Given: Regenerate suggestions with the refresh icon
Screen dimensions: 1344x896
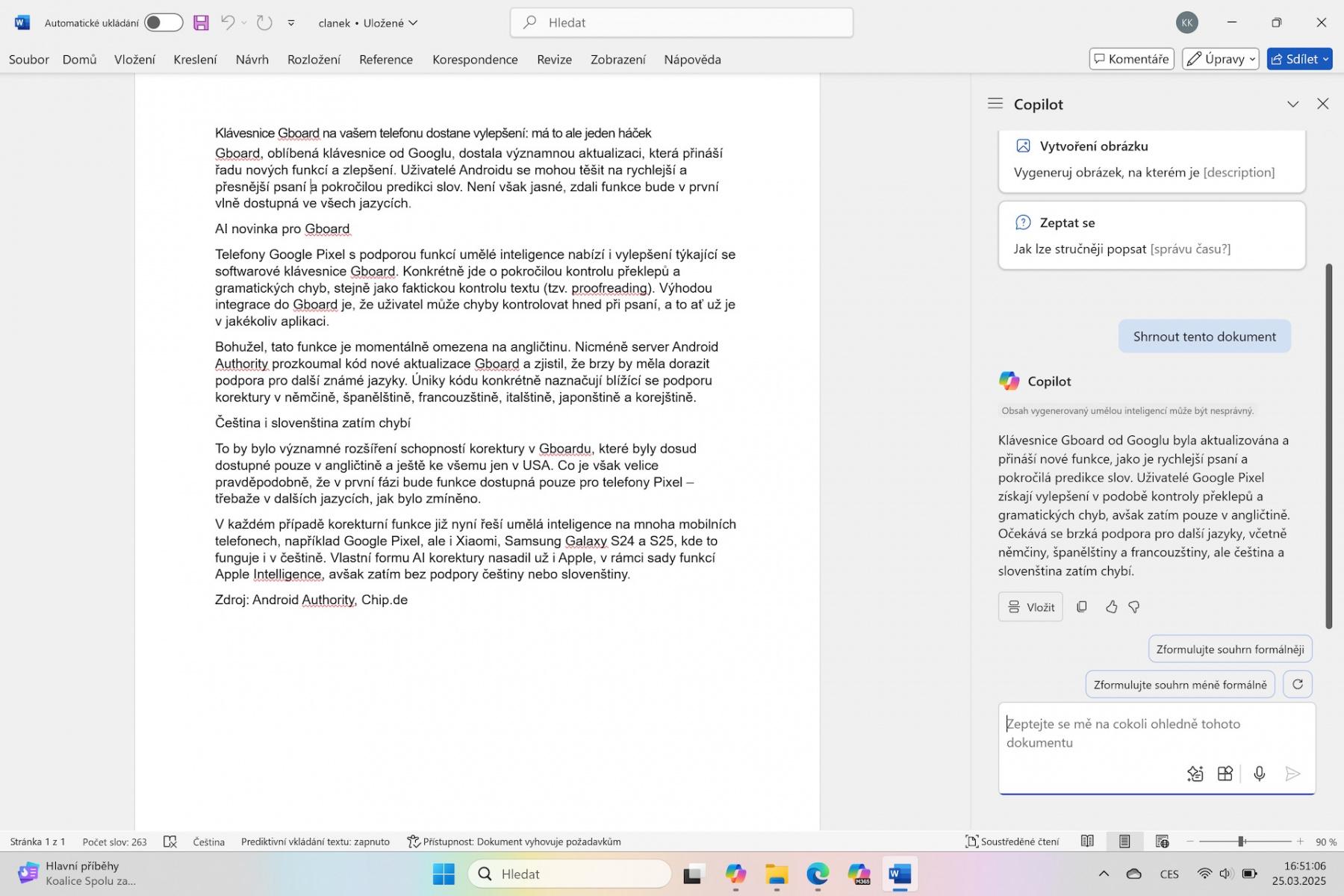Looking at the screenshot, I should tap(1298, 684).
